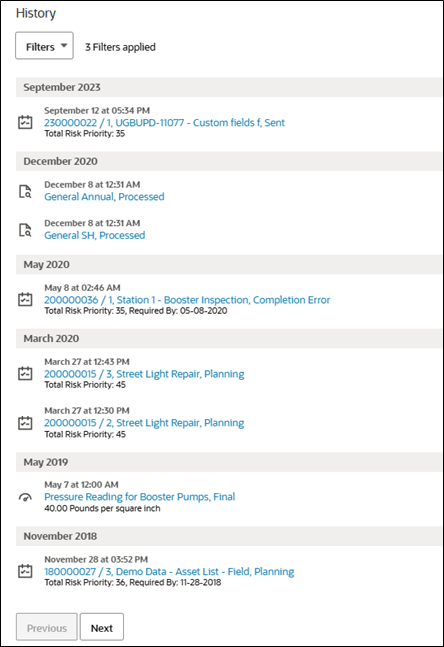Go to the Next page of history

coord(102,628)
